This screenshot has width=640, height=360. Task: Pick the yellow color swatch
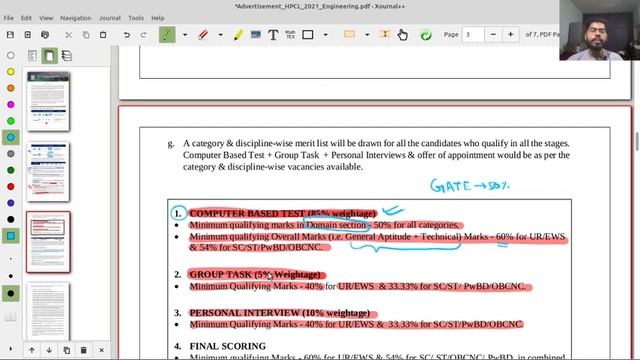point(11,72)
